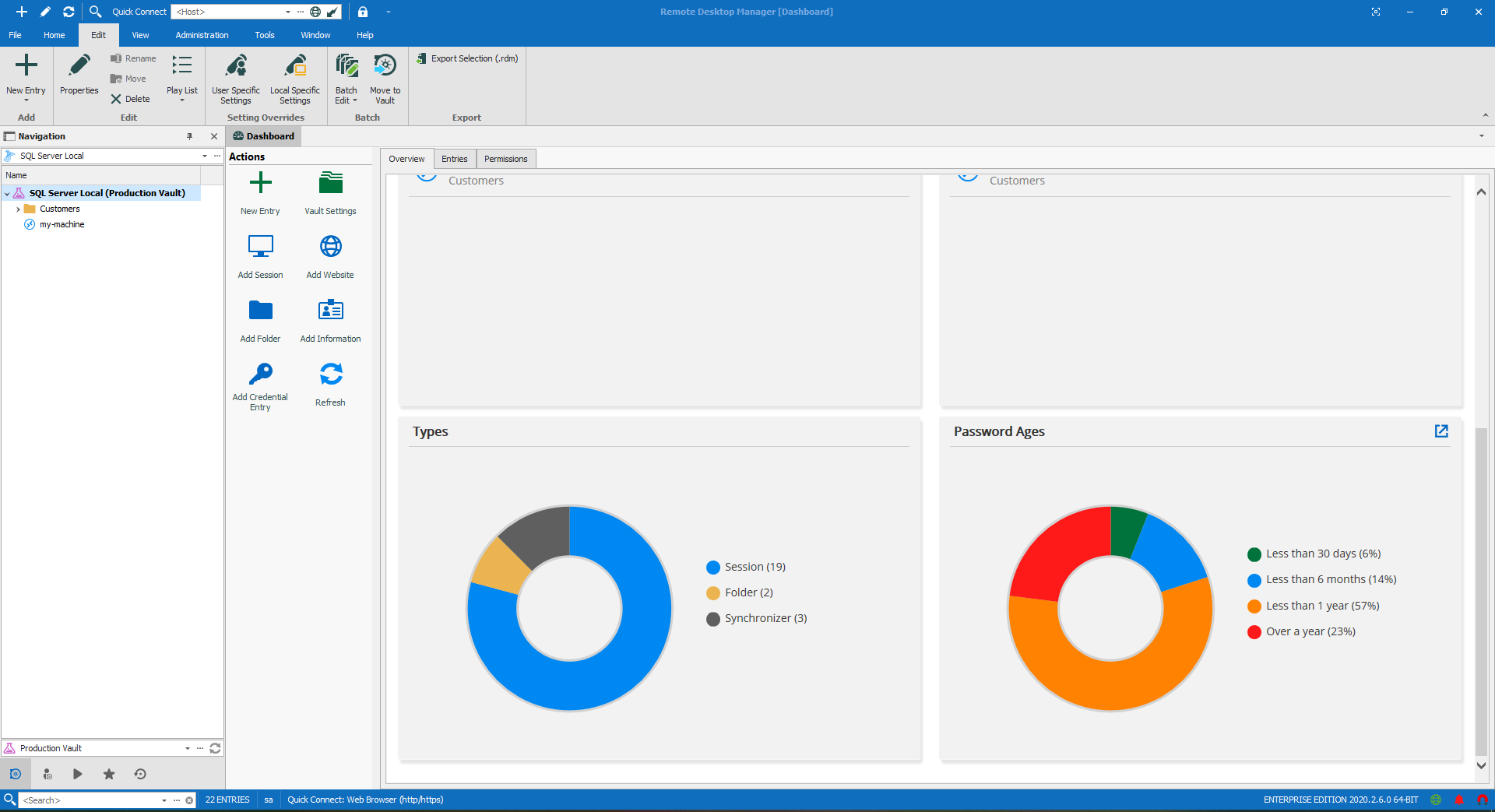Toggle the favorites star view in navigation
Viewport: 1495px width, 812px height.
click(109, 774)
